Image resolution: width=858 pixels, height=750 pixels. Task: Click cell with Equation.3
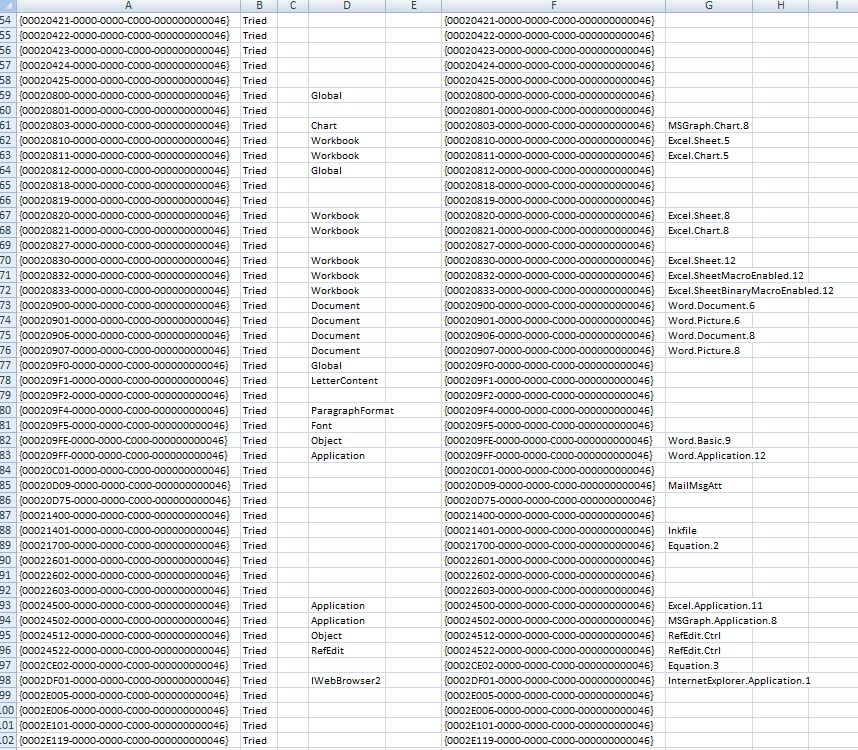(709, 666)
